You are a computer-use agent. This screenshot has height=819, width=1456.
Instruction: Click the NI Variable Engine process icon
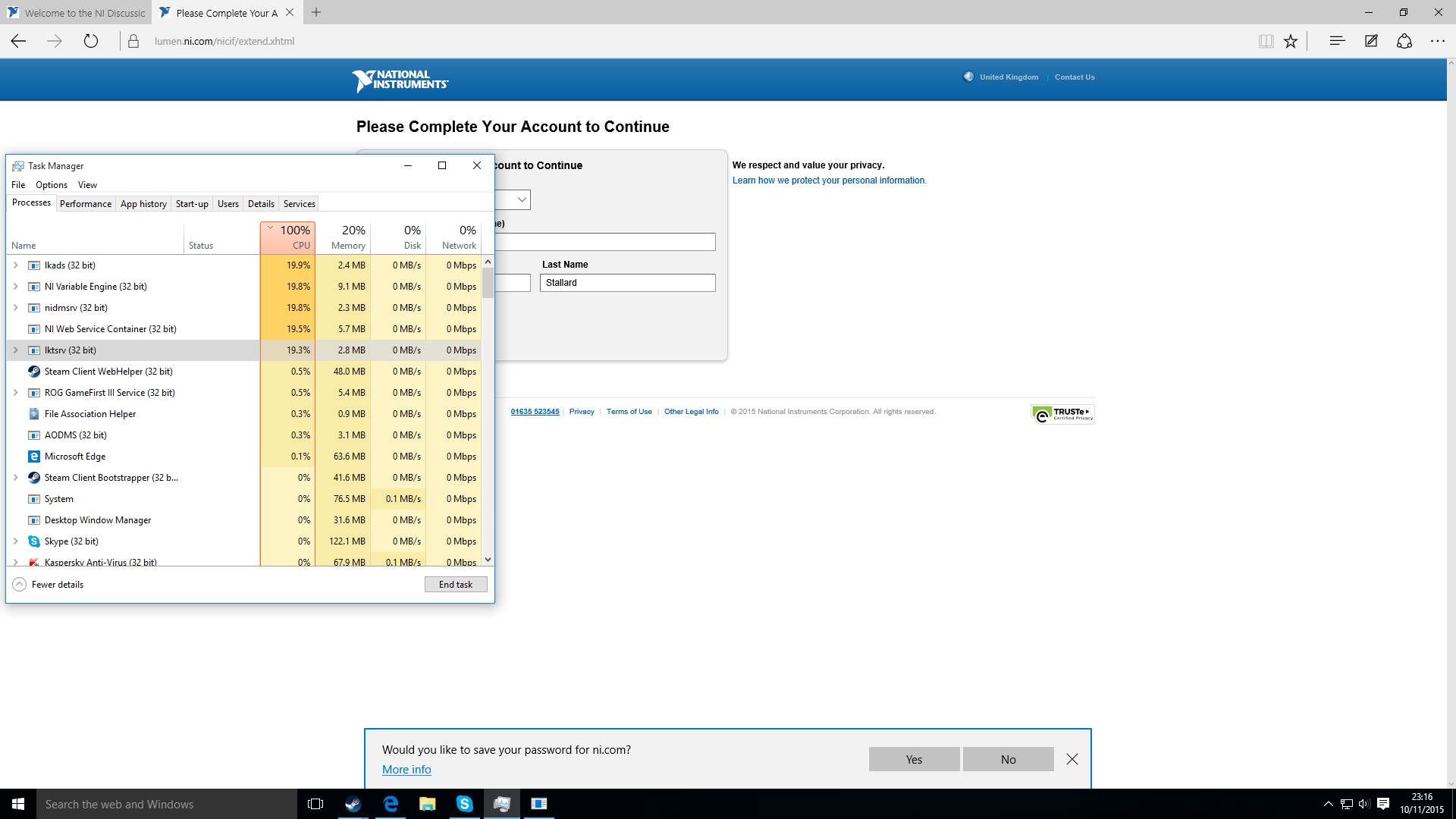click(x=33, y=286)
